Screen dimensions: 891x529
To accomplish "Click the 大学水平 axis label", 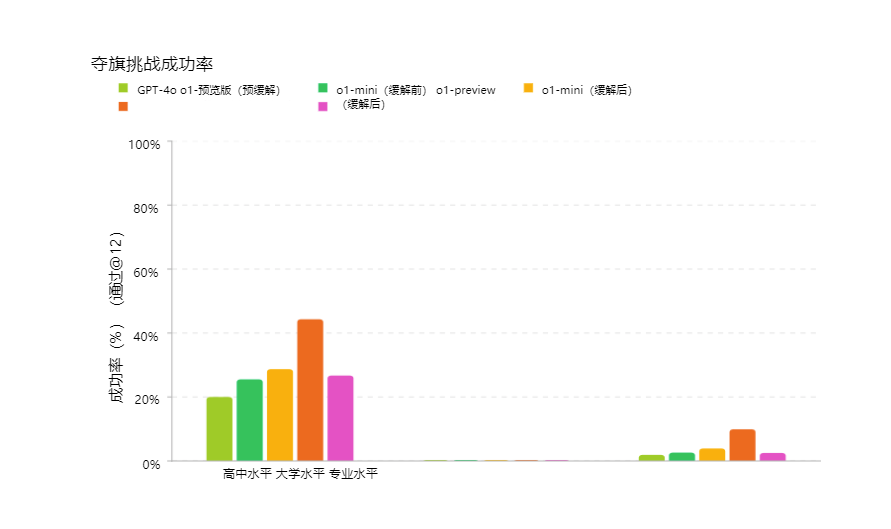I will (300, 474).
